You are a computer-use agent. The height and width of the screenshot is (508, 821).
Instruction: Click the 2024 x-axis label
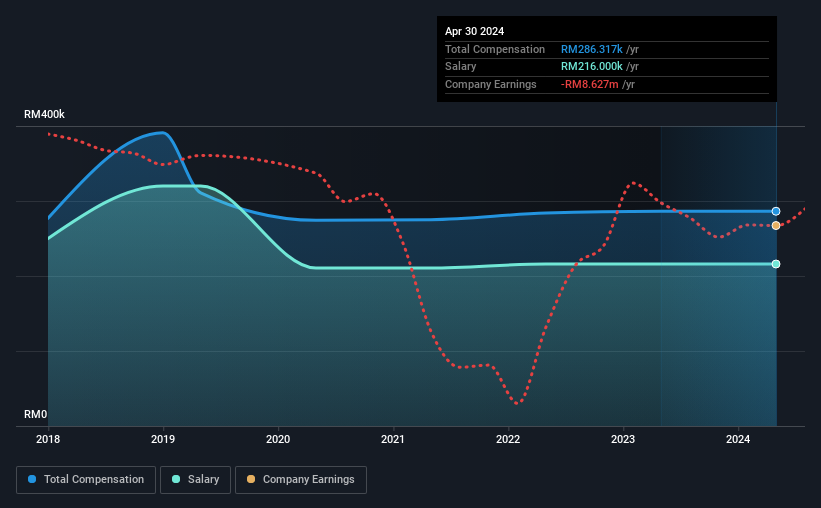click(x=738, y=439)
